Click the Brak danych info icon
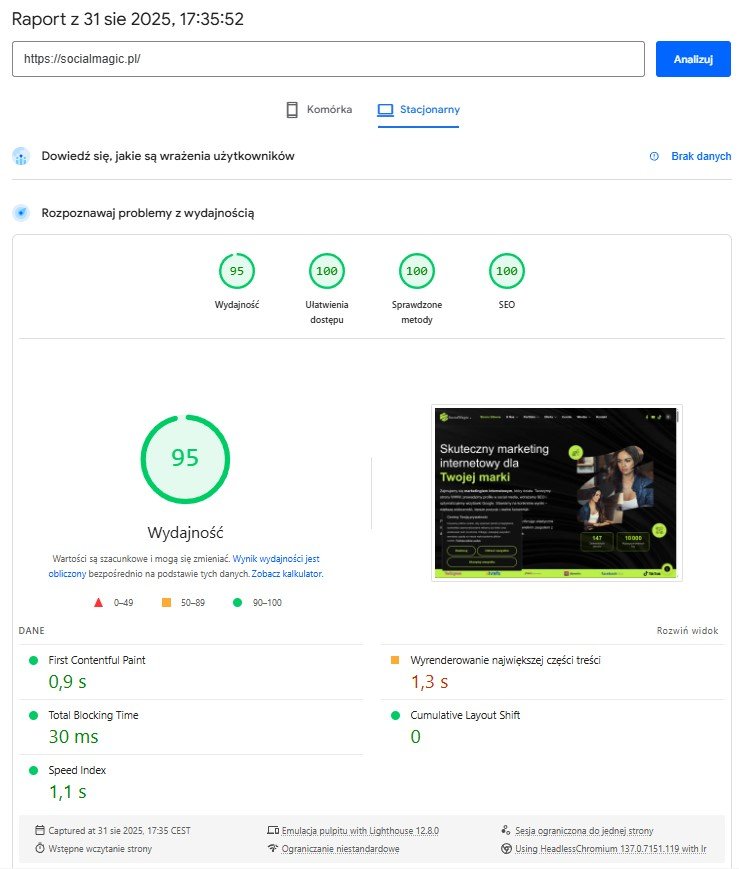Screen dimensions: 739x869 coord(654,156)
